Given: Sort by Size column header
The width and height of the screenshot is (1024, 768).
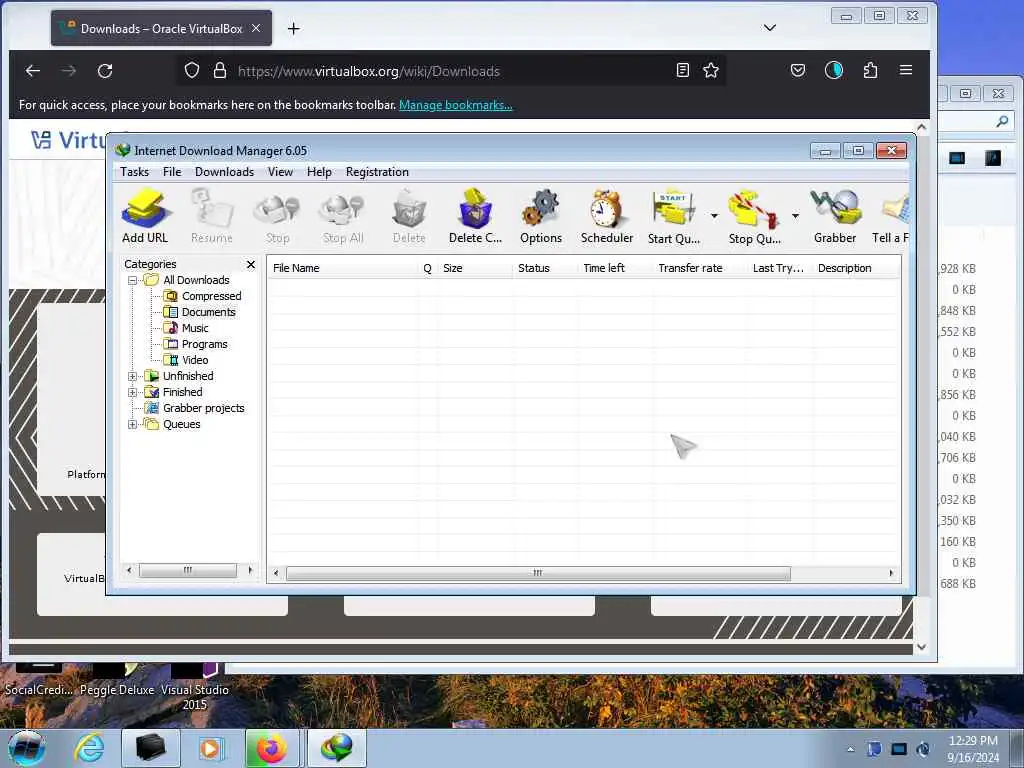Looking at the screenshot, I should coord(474,268).
